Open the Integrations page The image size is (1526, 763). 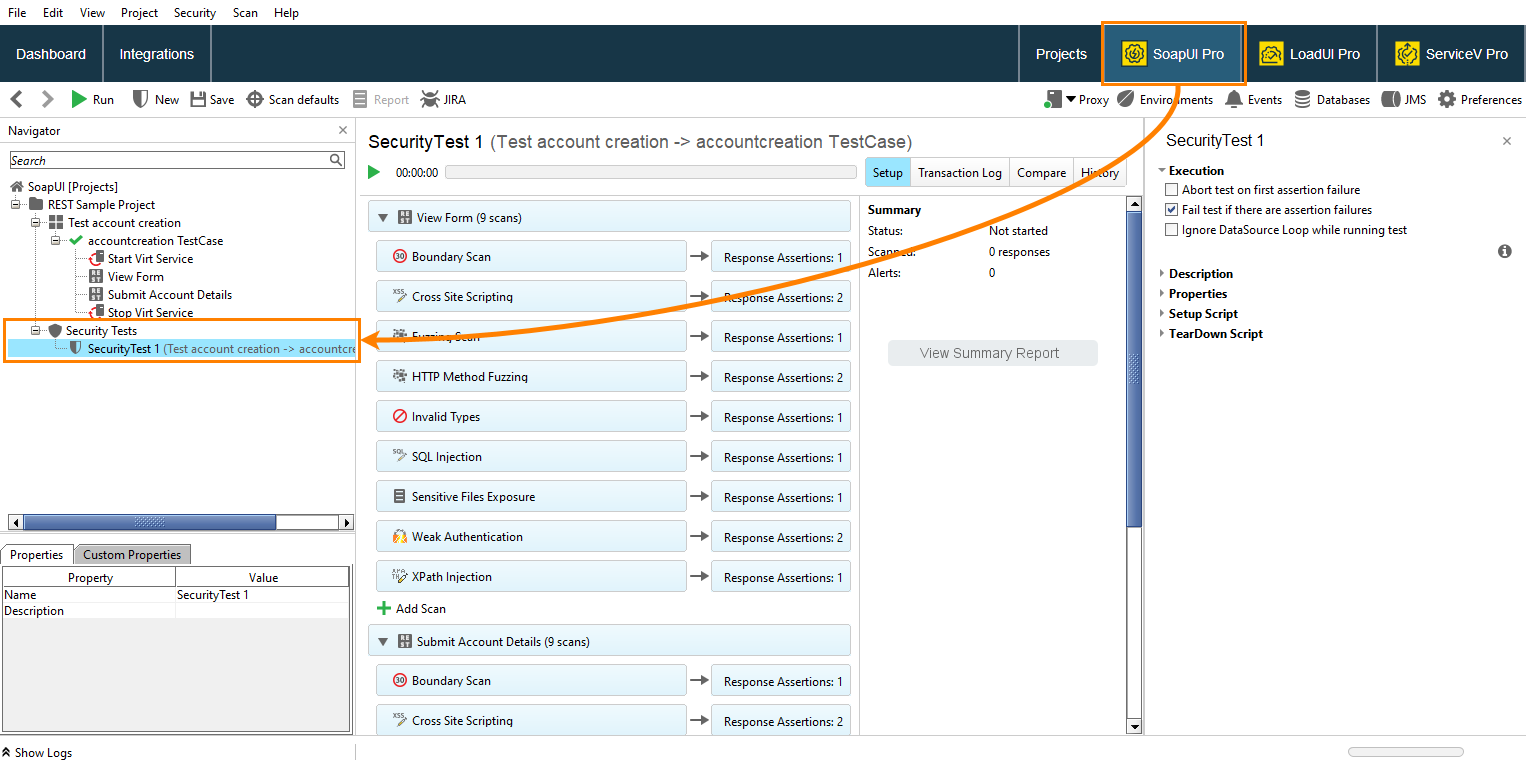click(x=157, y=54)
